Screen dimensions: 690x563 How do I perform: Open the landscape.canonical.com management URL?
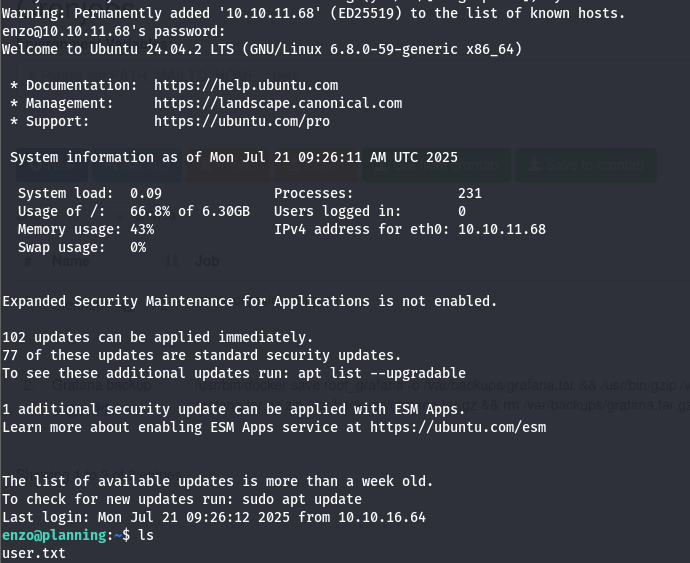(278, 103)
